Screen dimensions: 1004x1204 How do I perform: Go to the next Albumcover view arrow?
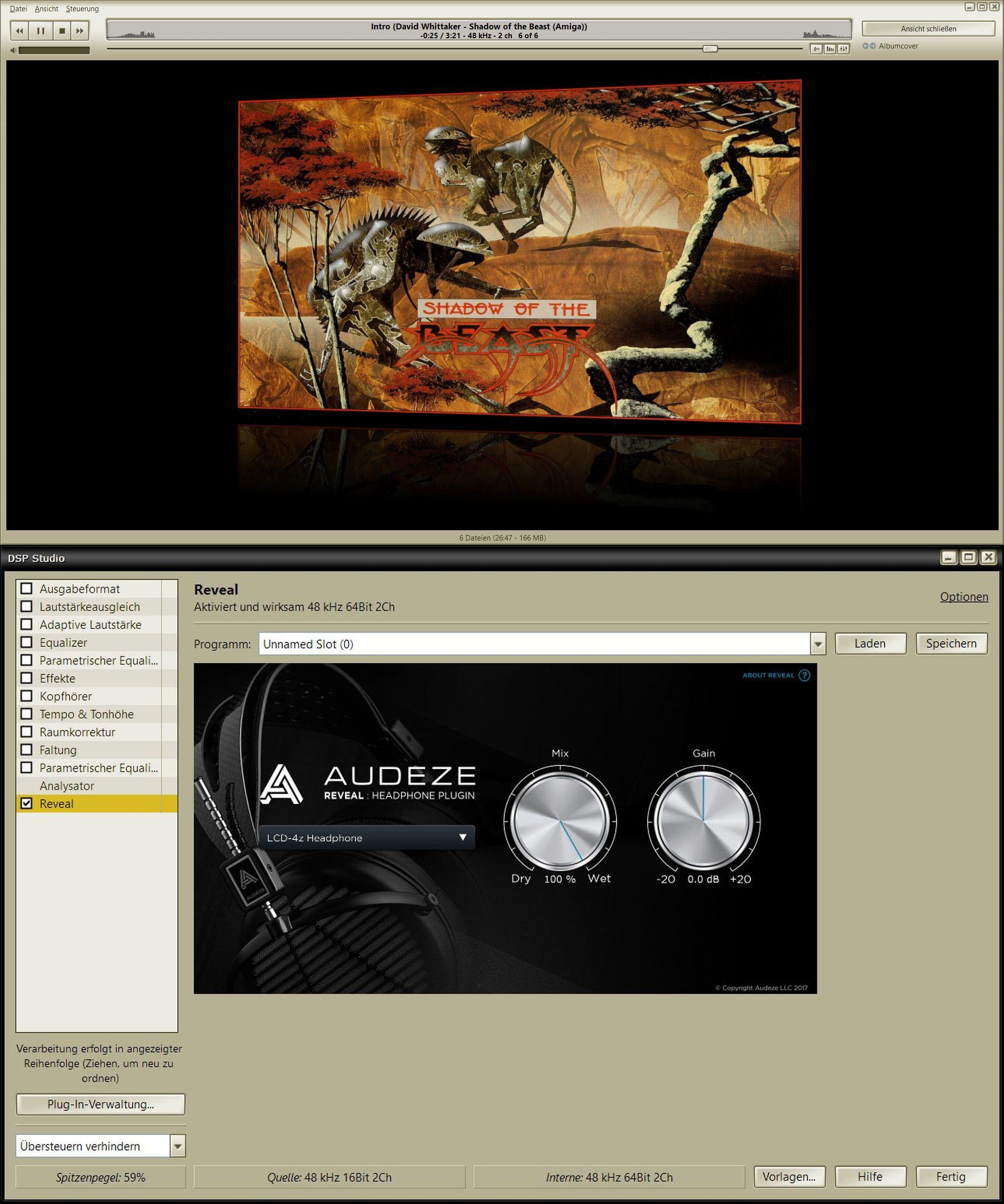[873, 46]
